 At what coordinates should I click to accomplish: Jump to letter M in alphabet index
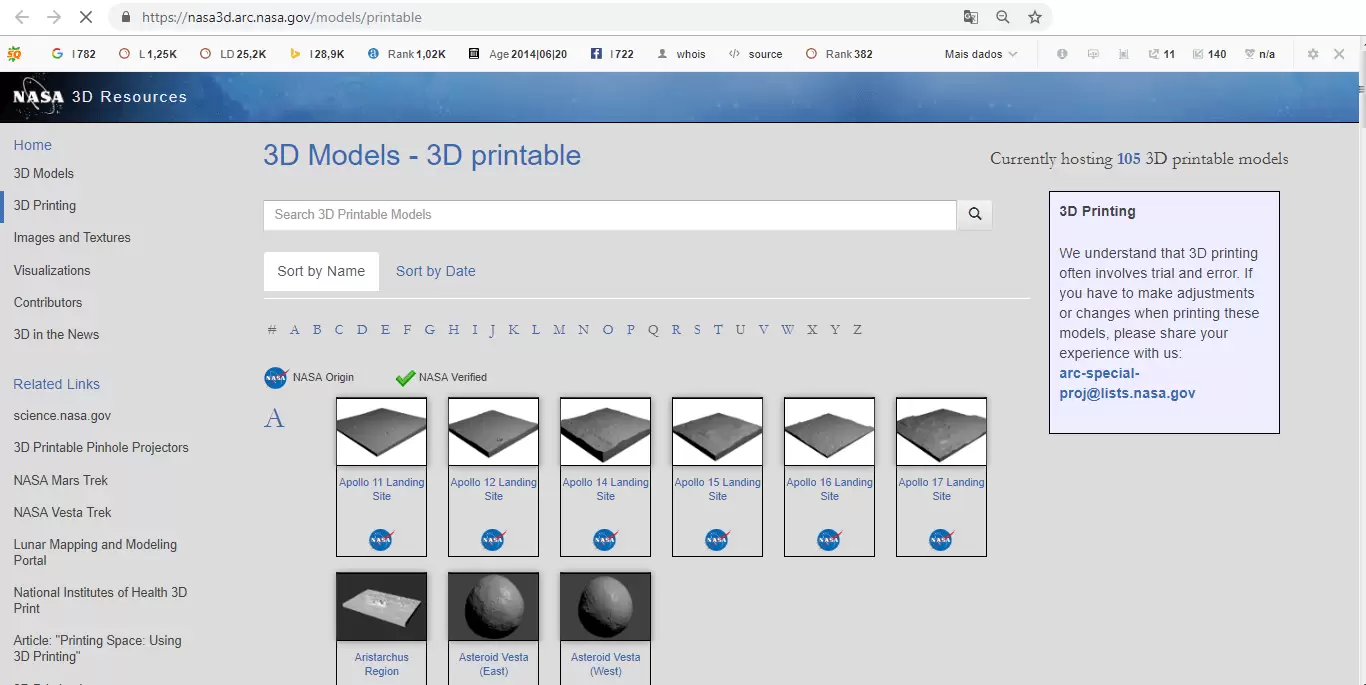[x=559, y=329]
